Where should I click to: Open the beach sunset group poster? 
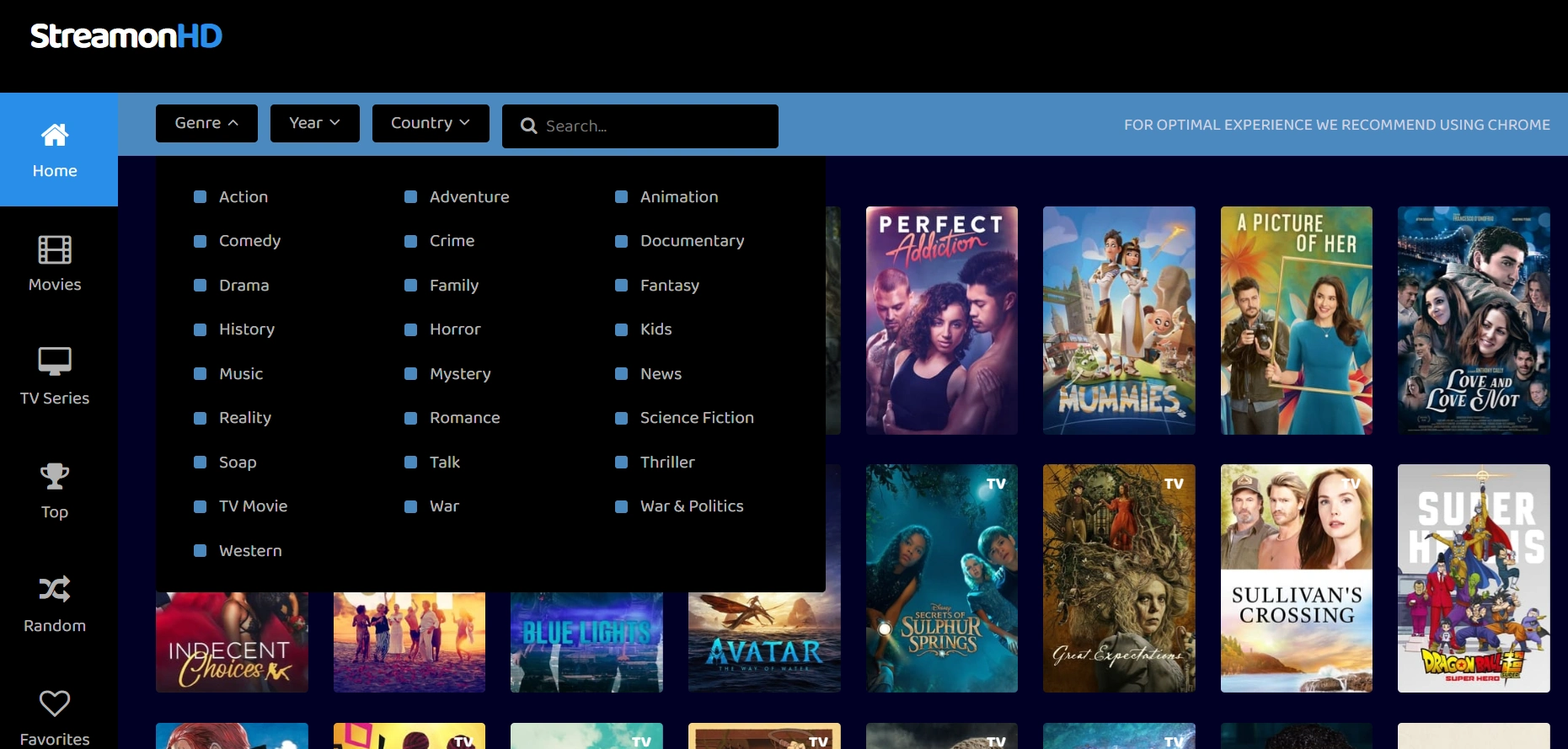(x=409, y=642)
